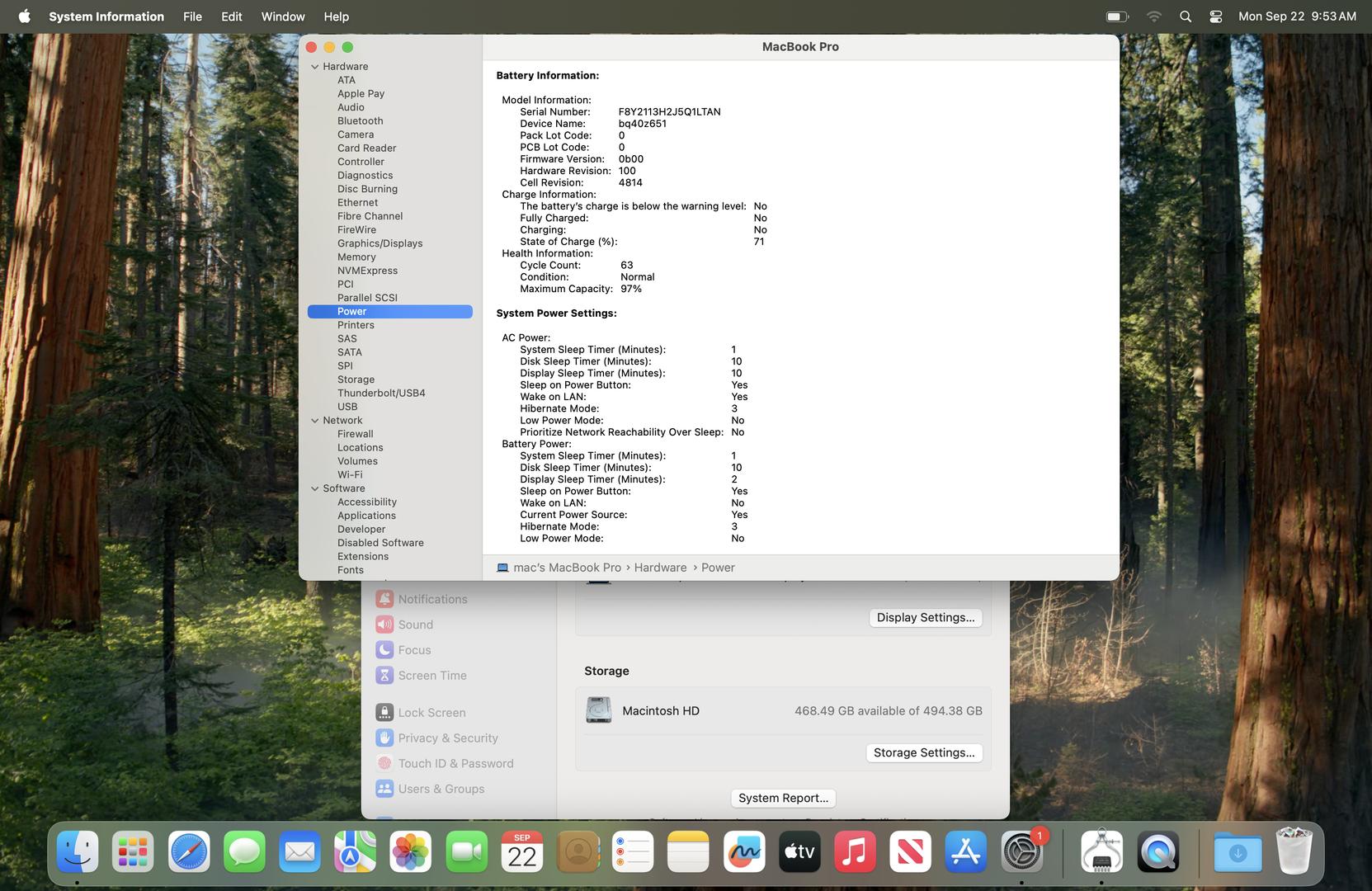
Task: Open Finder from the dock
Action: click(x=78, y=851)
